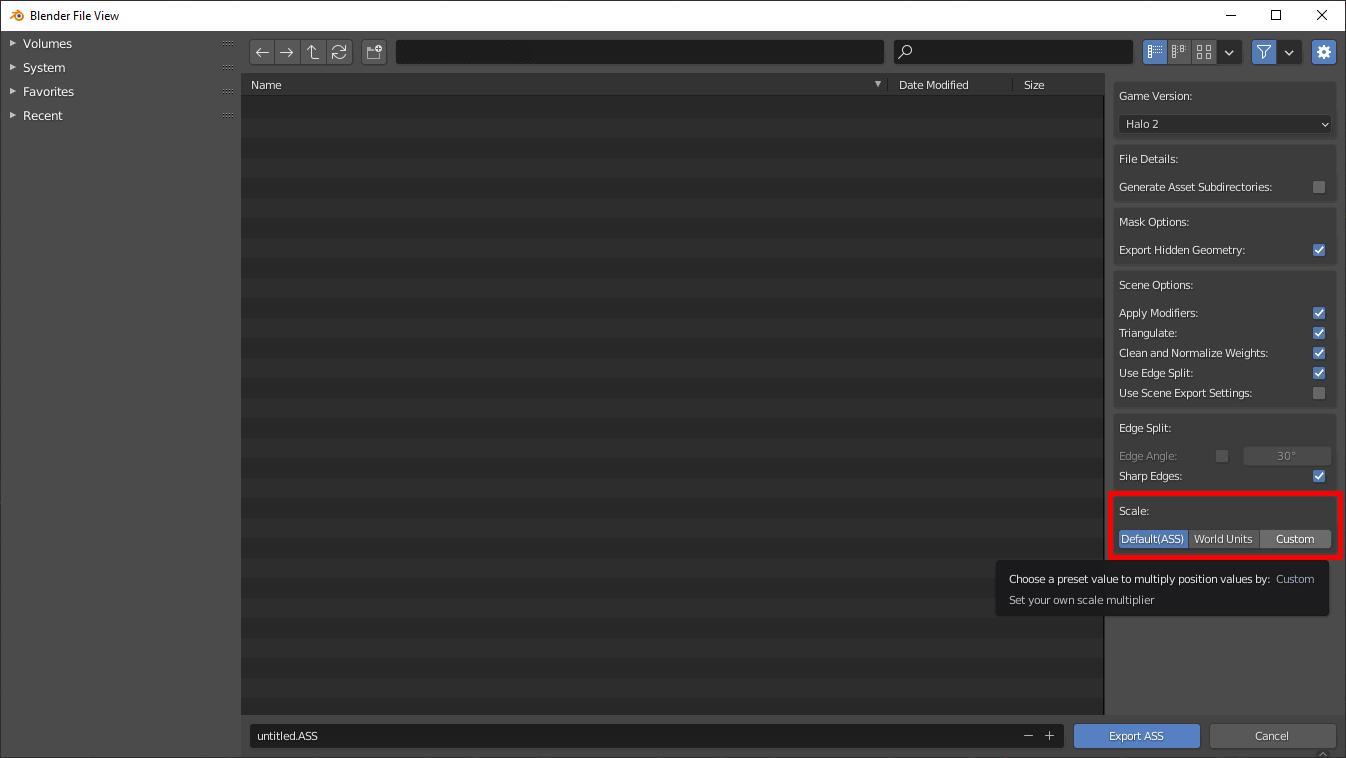Toggle Export Hidden Geometry checkbox

pyautogui.click(x=1319, y=250)
